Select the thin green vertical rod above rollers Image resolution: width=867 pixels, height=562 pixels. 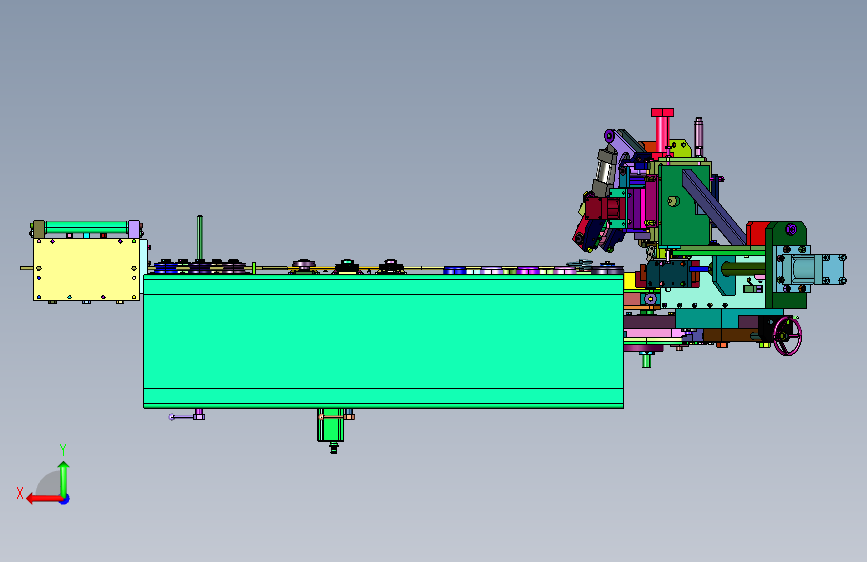(x=200, y=237)
